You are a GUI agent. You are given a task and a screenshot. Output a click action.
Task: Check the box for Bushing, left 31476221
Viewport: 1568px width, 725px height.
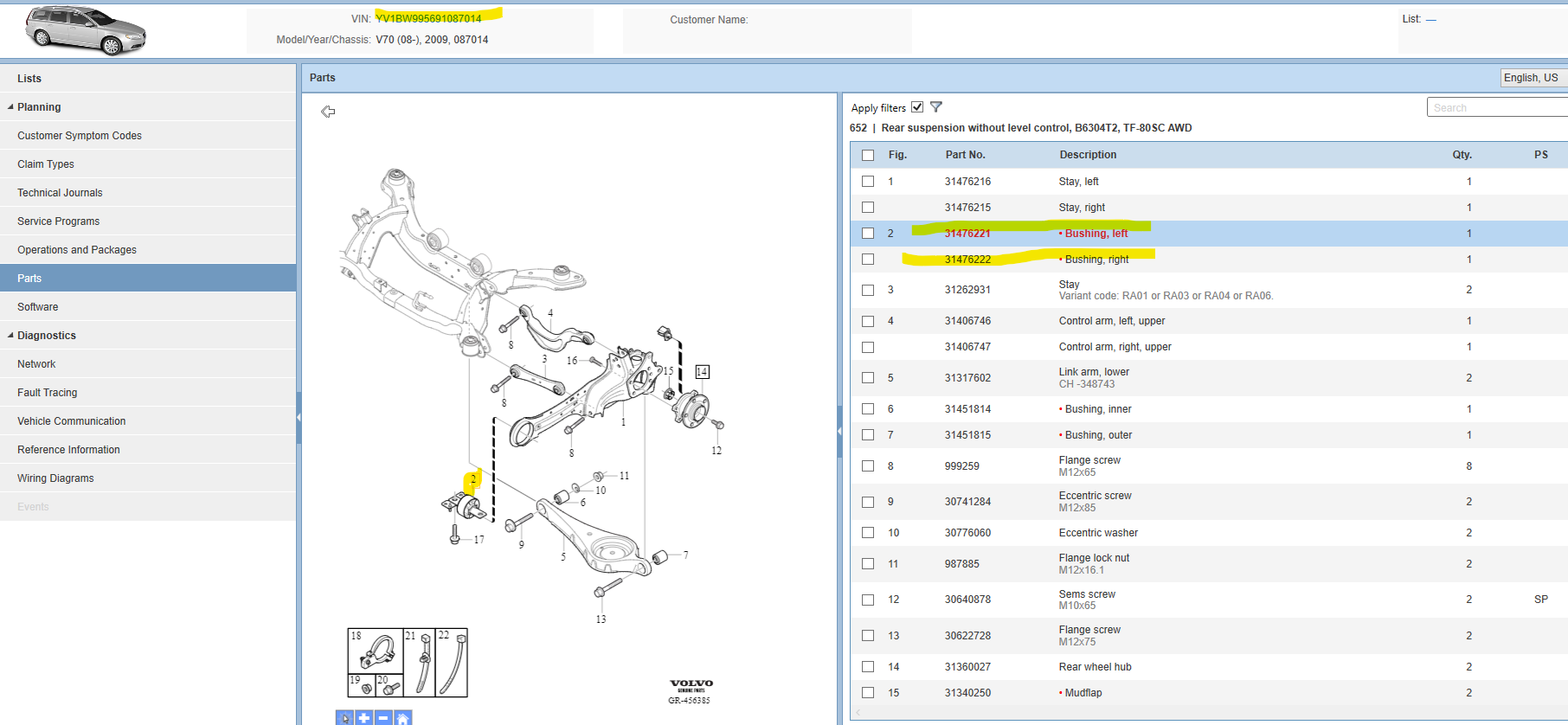click(x=868, y=234)
